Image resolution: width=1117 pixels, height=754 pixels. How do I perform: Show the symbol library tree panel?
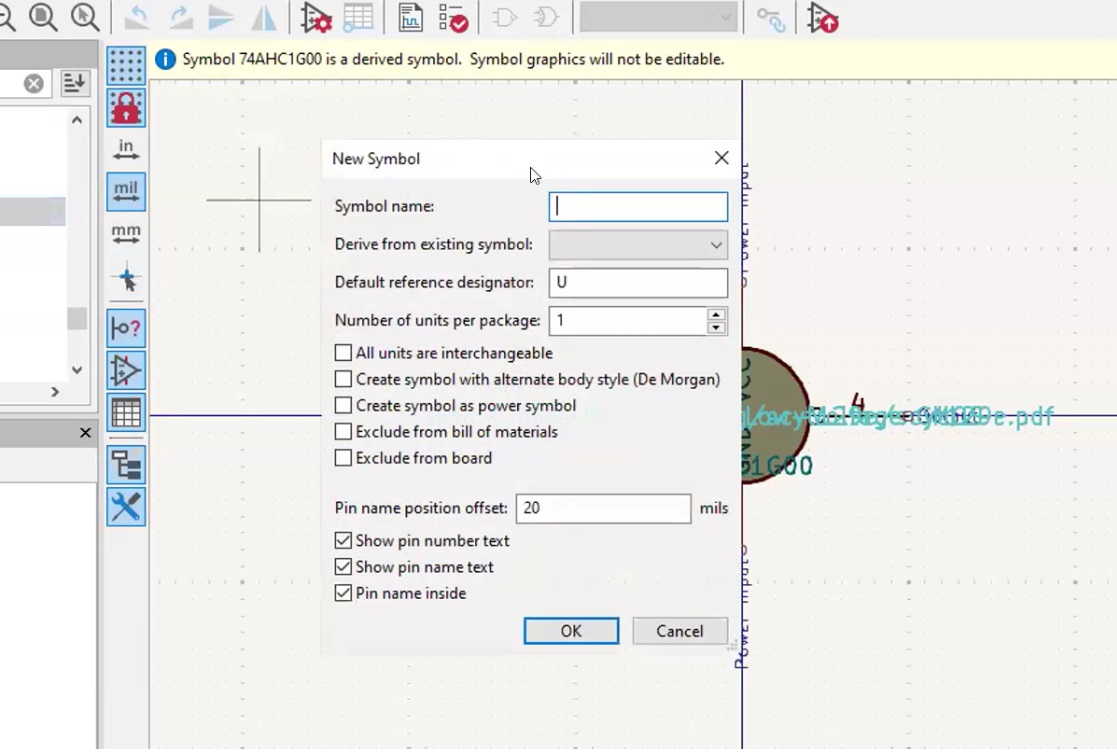click(126, 464)
